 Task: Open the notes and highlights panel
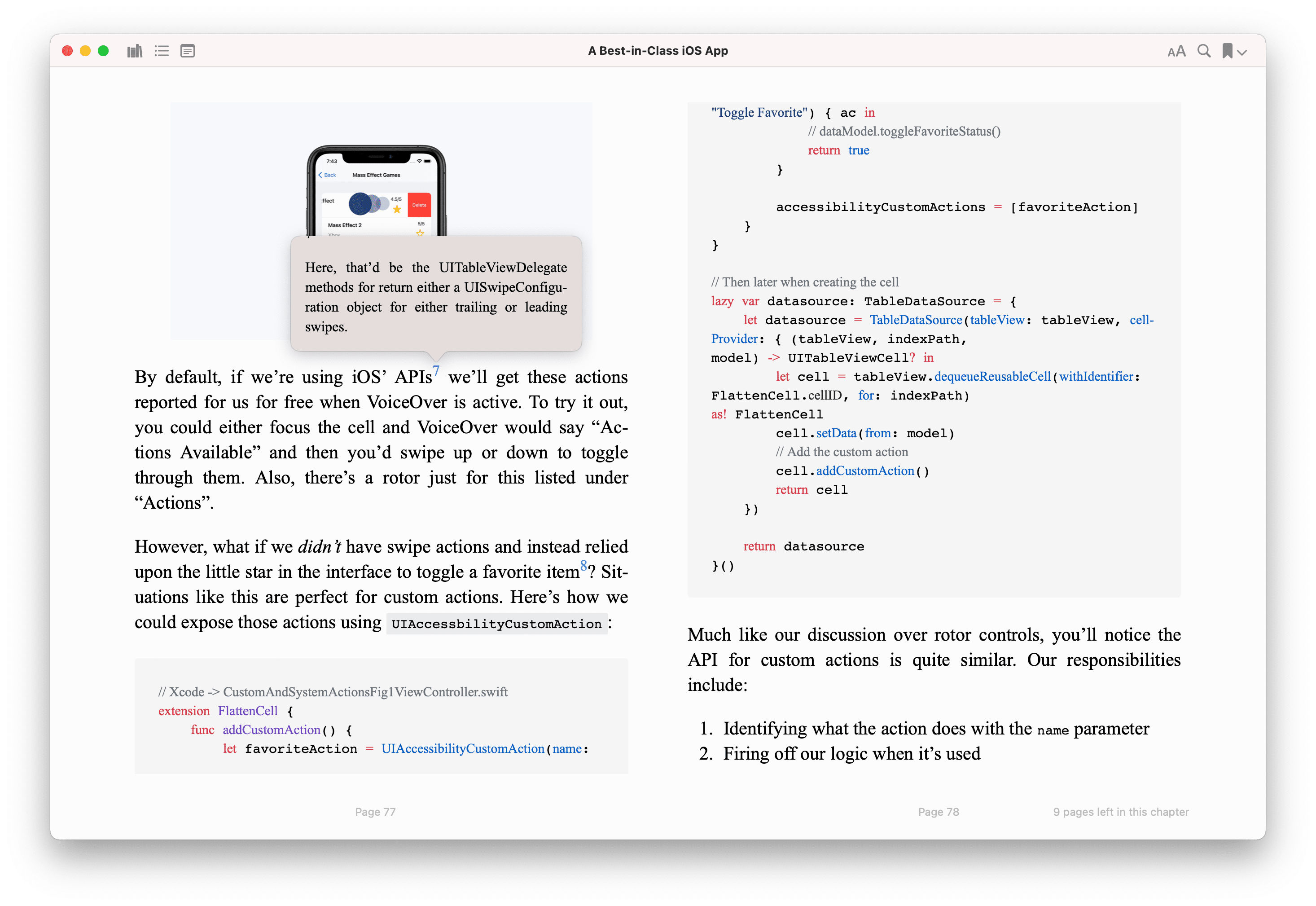(x=187, y=51)
